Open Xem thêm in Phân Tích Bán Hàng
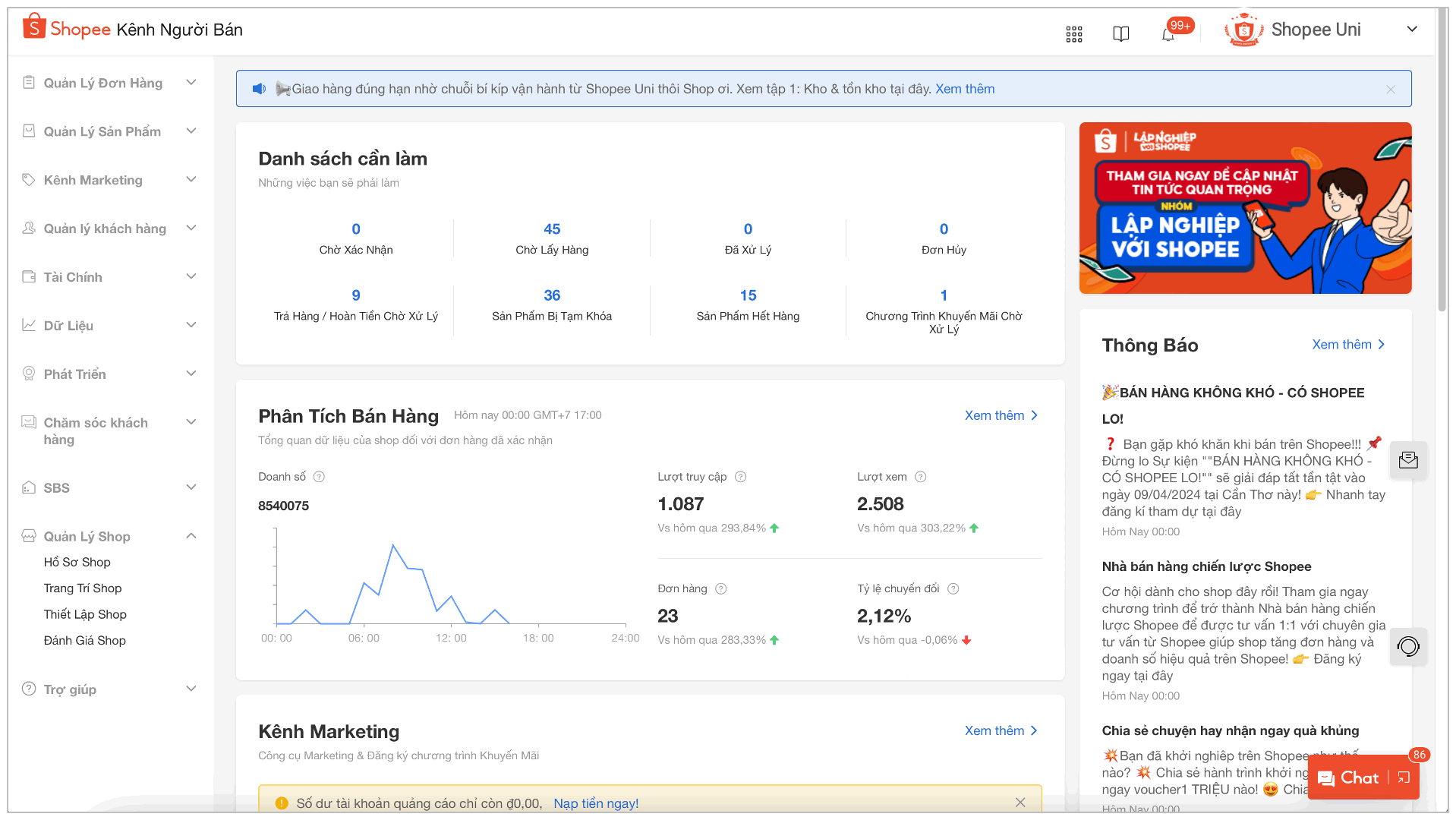 (x=995, y=415)
